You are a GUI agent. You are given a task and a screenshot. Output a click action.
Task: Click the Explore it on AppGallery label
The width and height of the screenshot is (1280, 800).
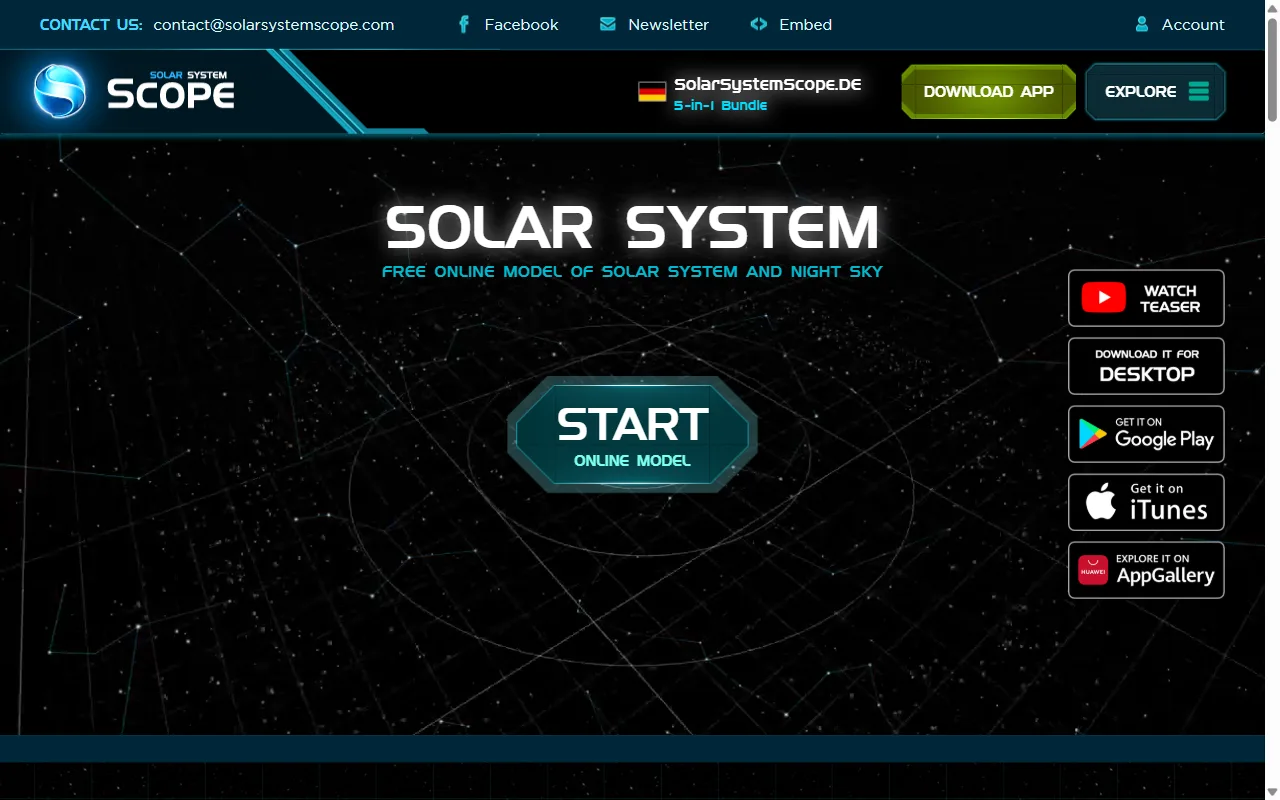pyautogui.click(x=1165, y=570)
